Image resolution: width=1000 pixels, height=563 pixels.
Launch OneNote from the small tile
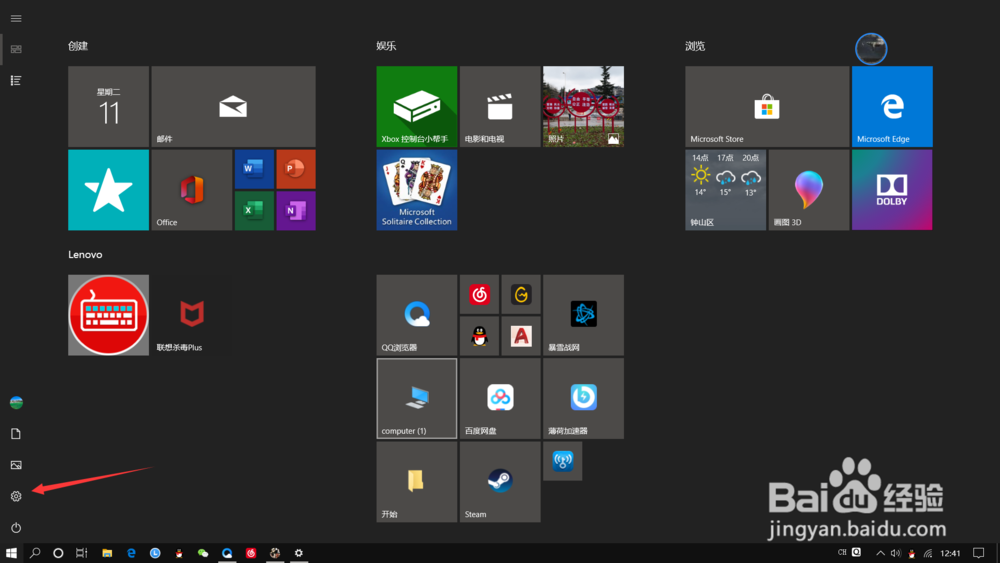(296, 210)
